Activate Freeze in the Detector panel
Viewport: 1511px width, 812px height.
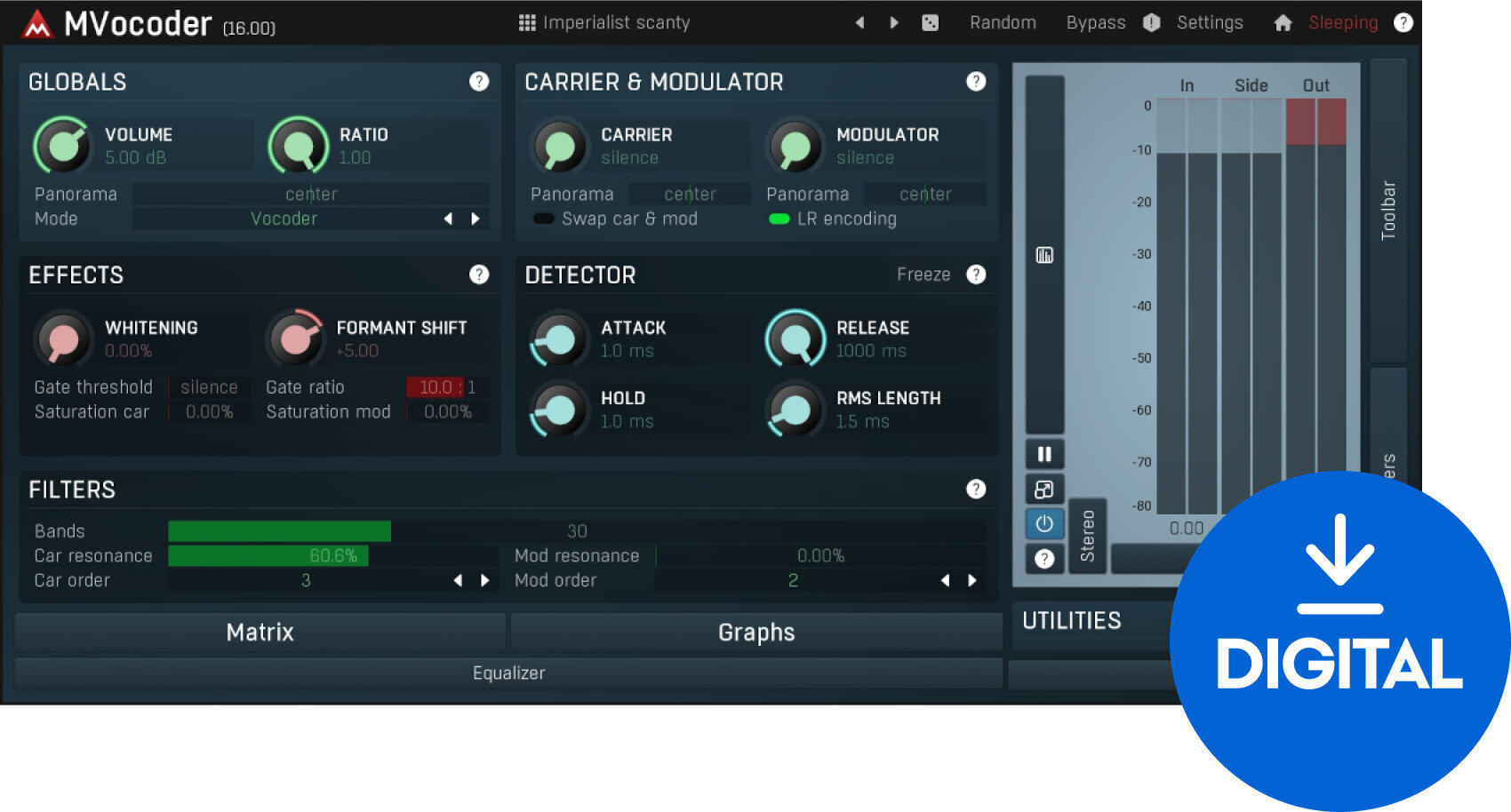[x=924, y=275]
